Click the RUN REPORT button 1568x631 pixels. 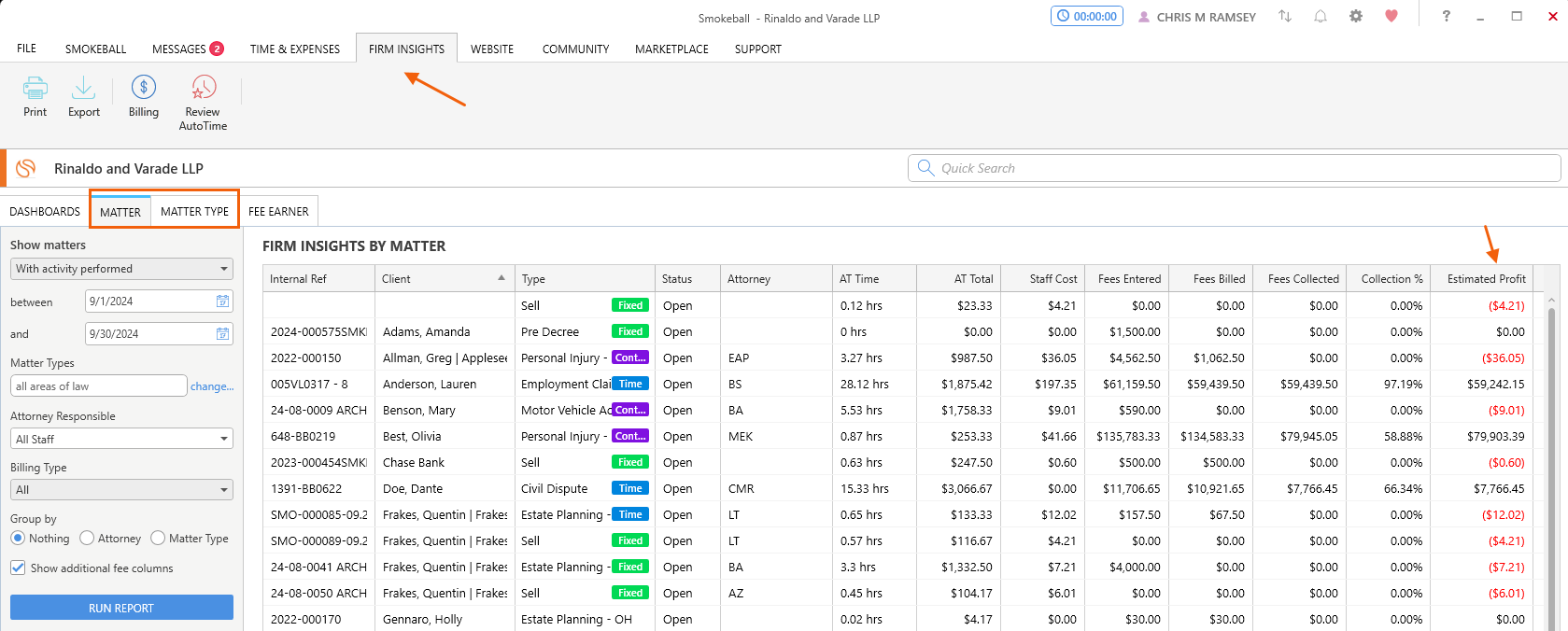[121, 608]
